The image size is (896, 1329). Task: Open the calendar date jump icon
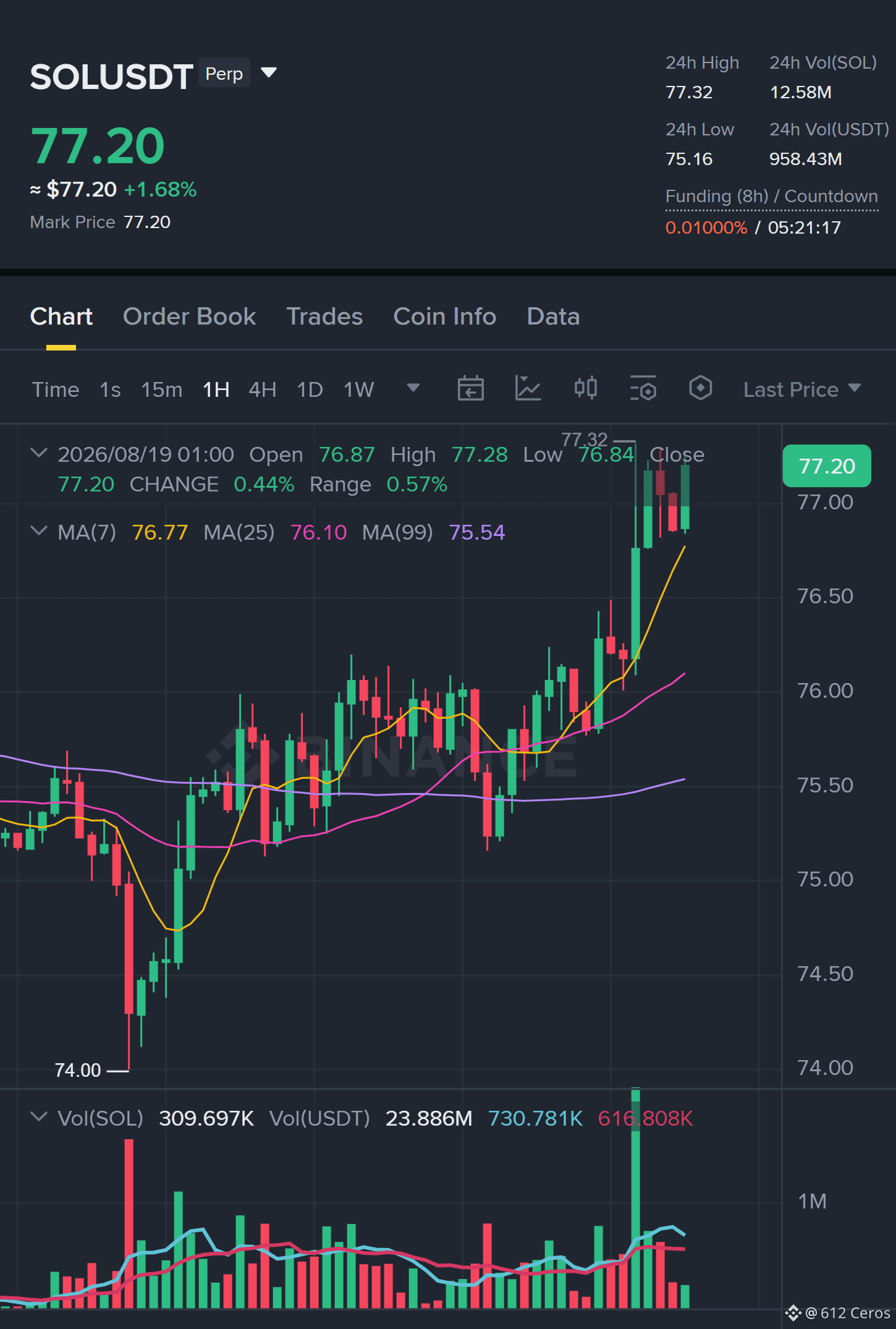coord(470,389)
